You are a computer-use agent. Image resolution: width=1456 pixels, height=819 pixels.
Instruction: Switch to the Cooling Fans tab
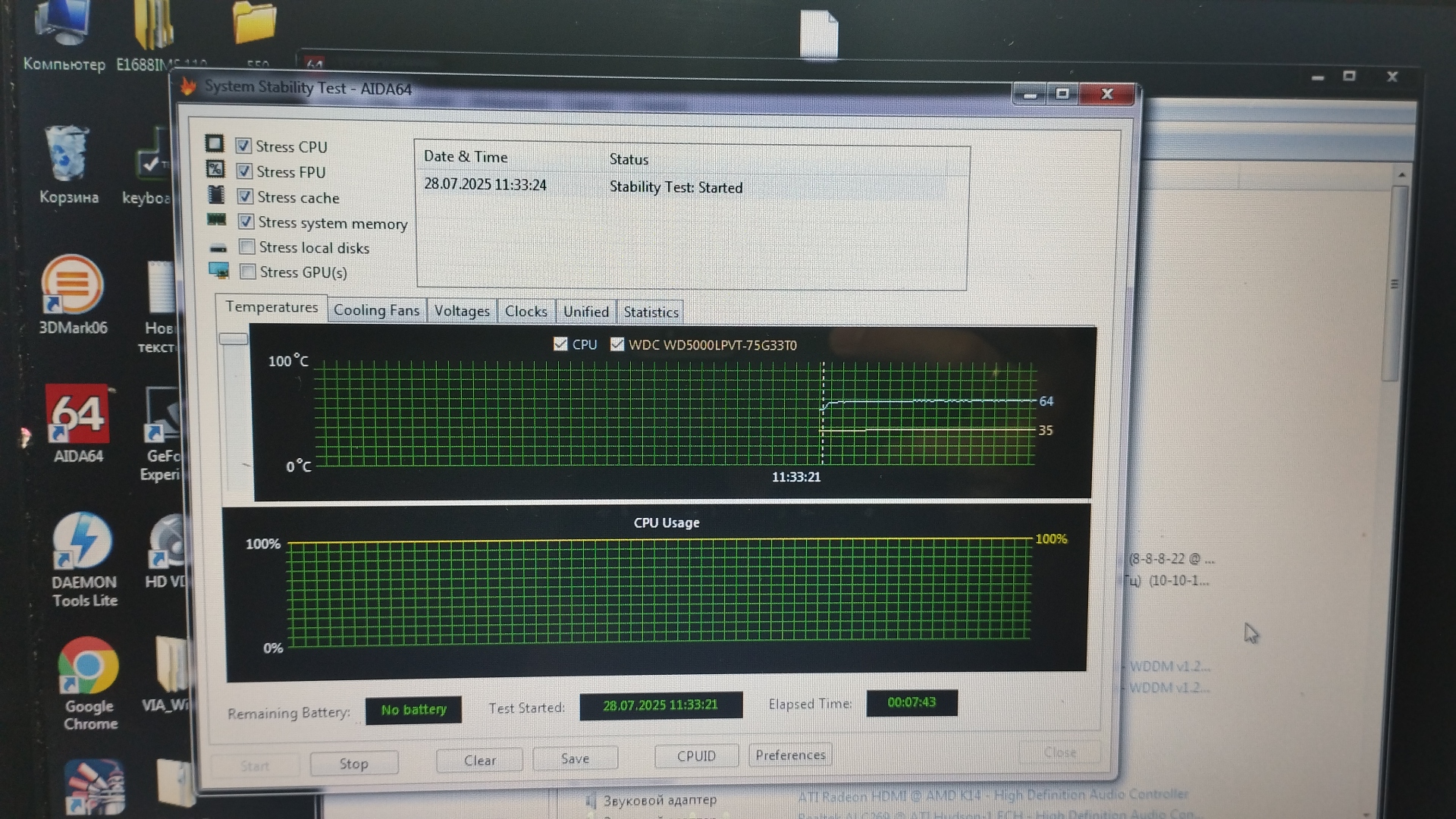(x=376, y=310)
